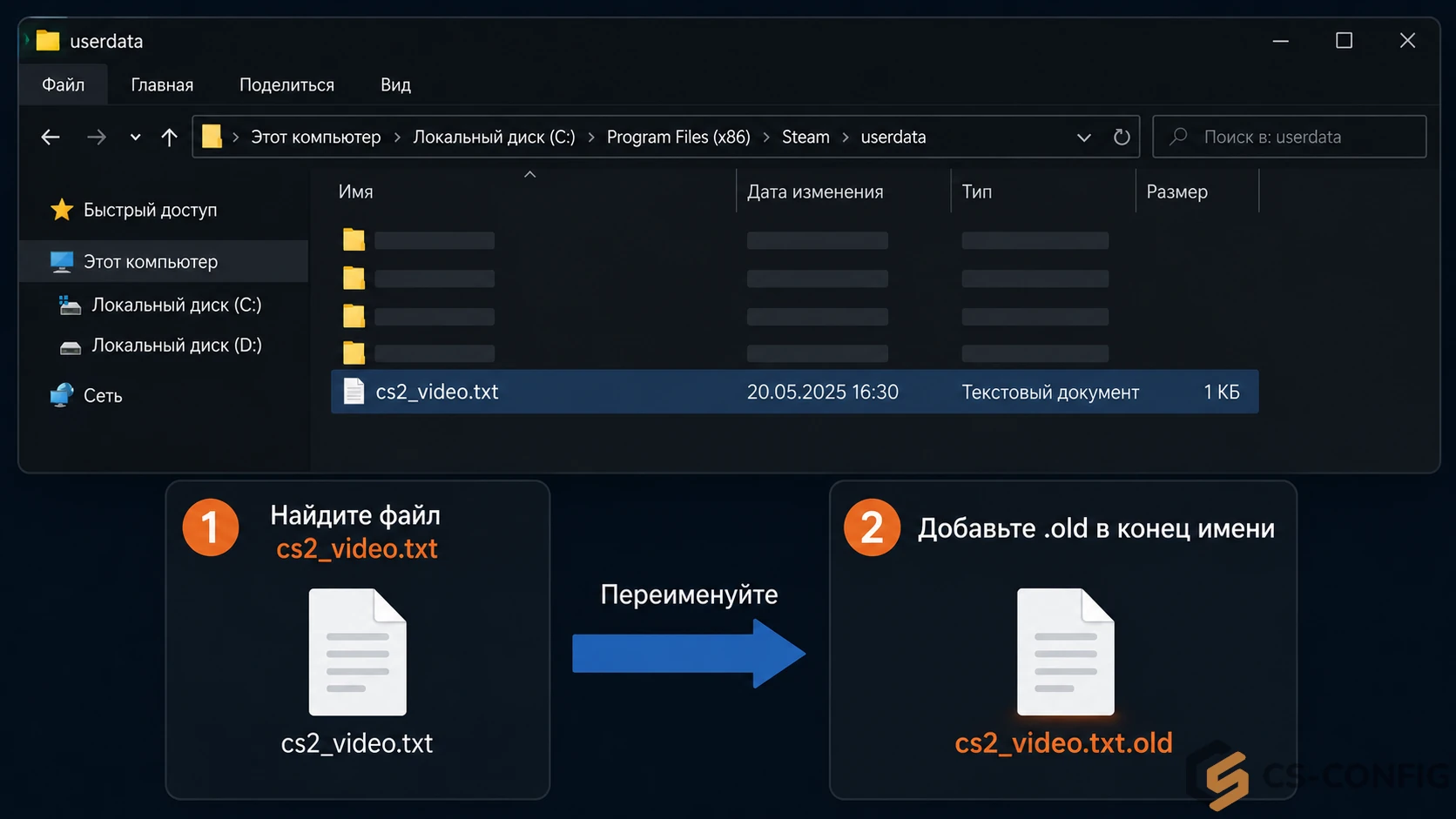
Task: Click Program Files (x86) breadcrumb
Action: pos(678,137)
